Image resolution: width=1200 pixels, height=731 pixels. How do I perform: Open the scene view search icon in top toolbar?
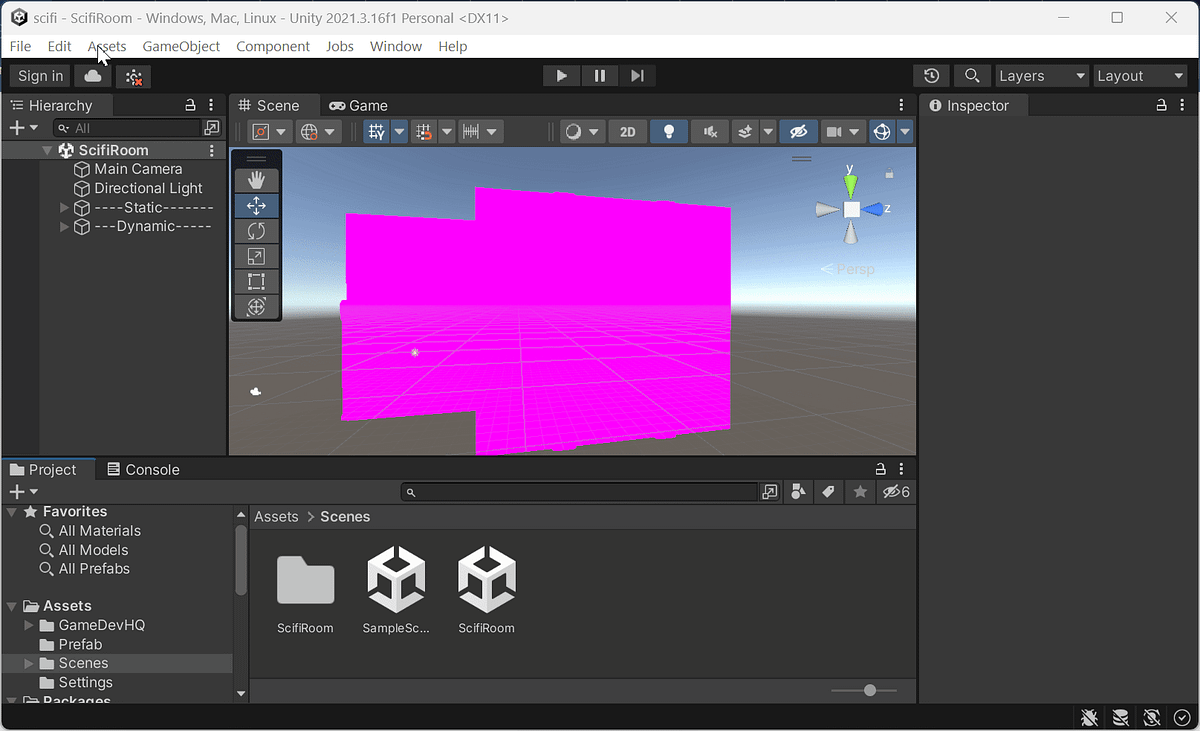(x=971, y=75)
